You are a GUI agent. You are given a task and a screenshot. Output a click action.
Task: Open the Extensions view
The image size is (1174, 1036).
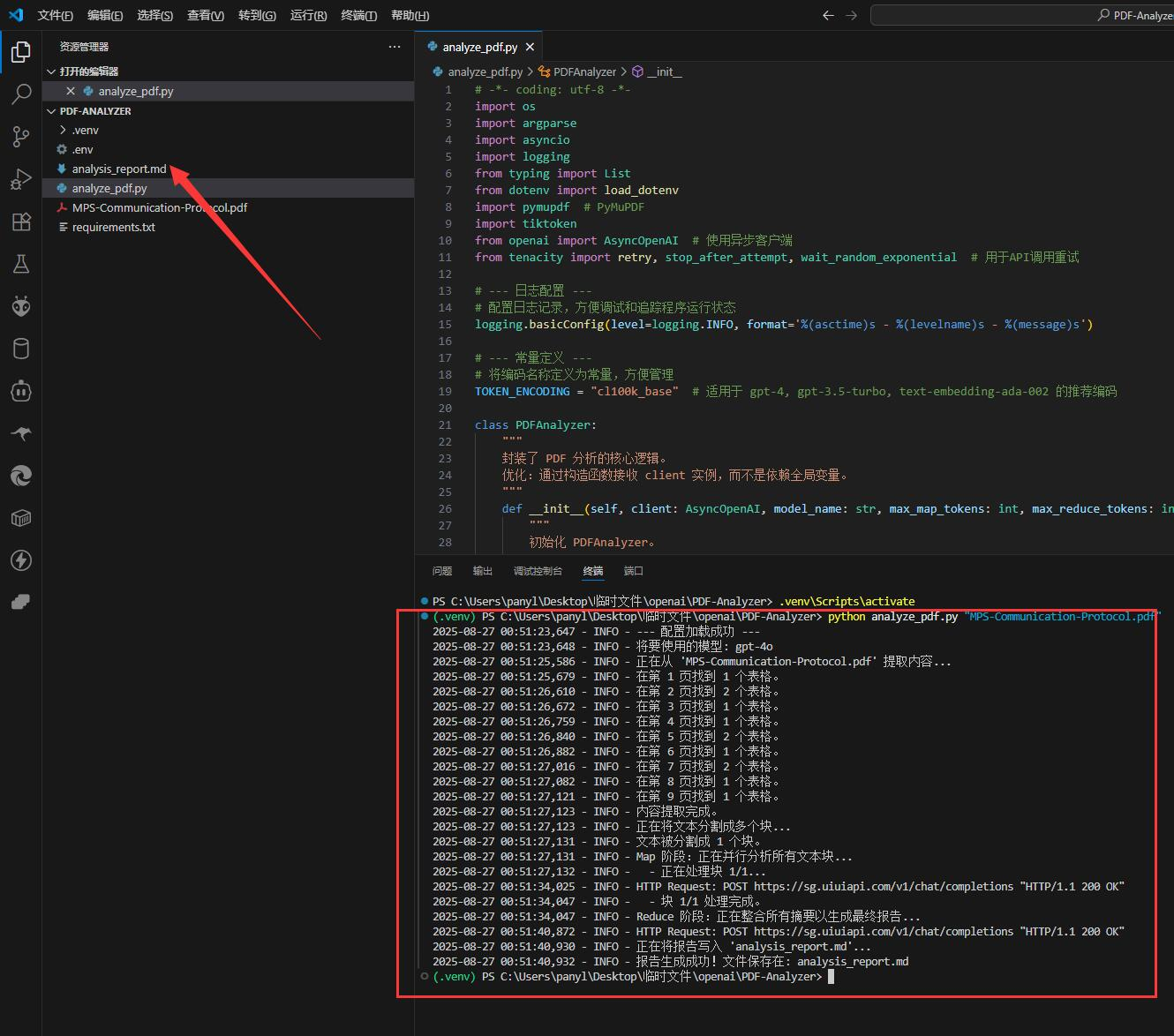tap(21, 221)
